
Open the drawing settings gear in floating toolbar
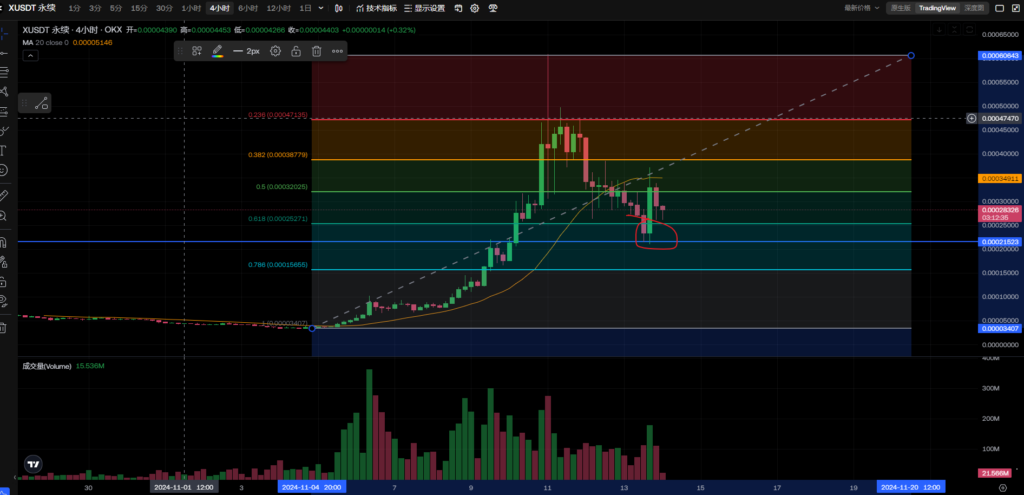pos(277,50)
